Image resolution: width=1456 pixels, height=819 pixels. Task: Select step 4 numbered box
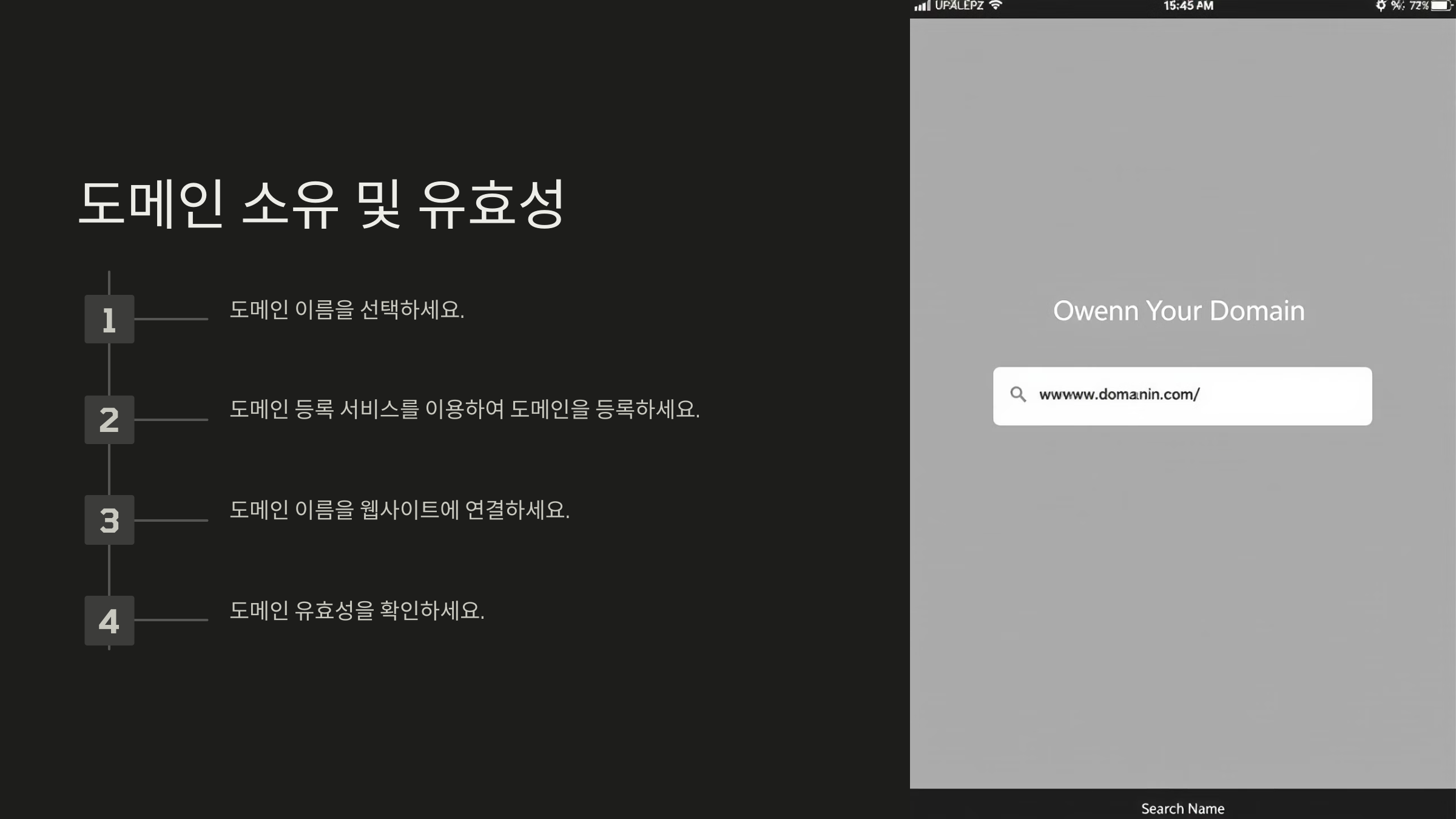pyautogui.click(x=109, y=620)
